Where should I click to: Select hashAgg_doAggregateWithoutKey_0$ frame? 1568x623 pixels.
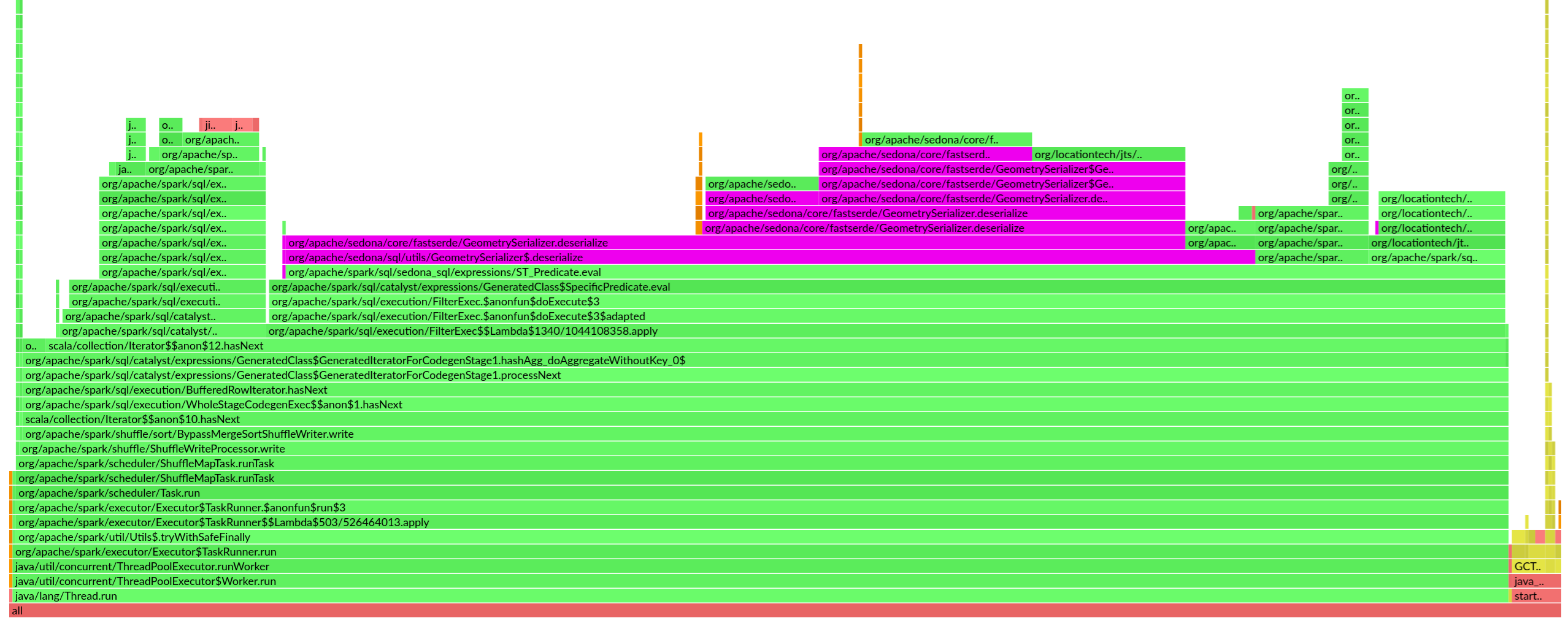click(x=765, y=360)
